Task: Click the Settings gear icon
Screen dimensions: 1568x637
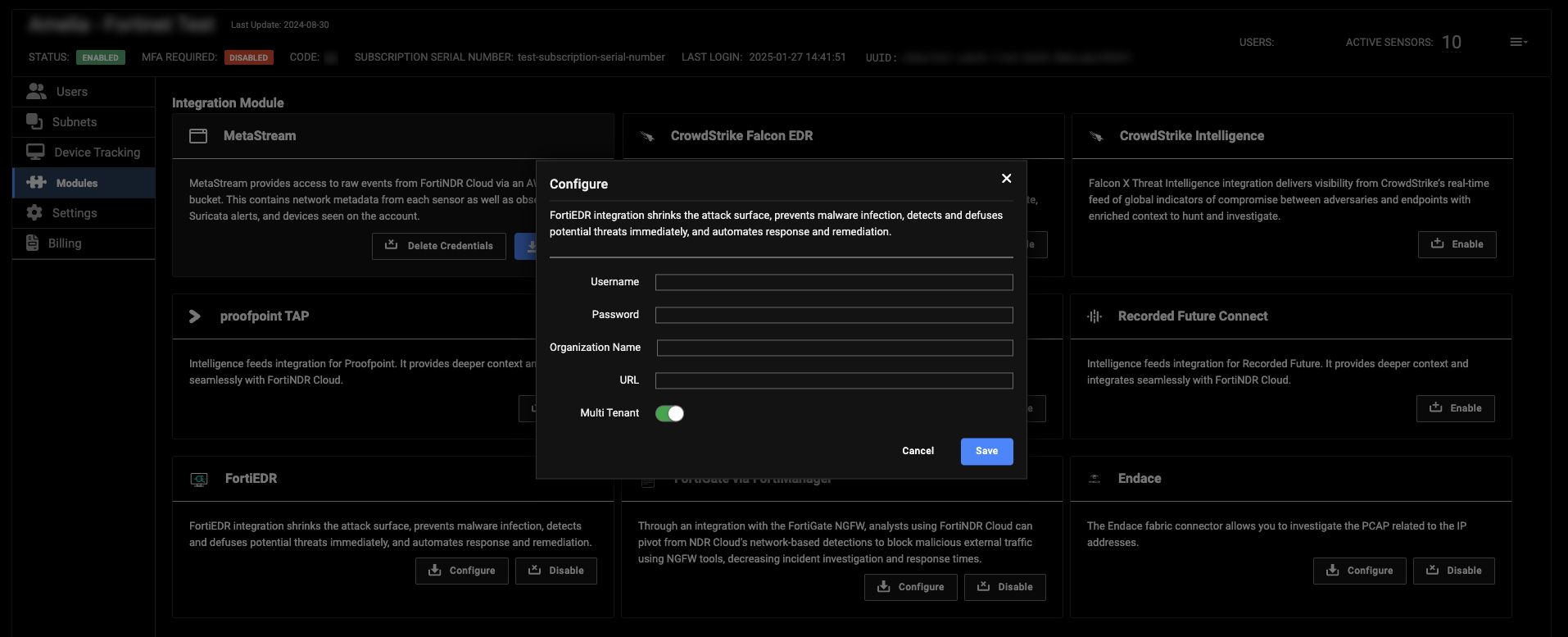Action: [34, 212]
